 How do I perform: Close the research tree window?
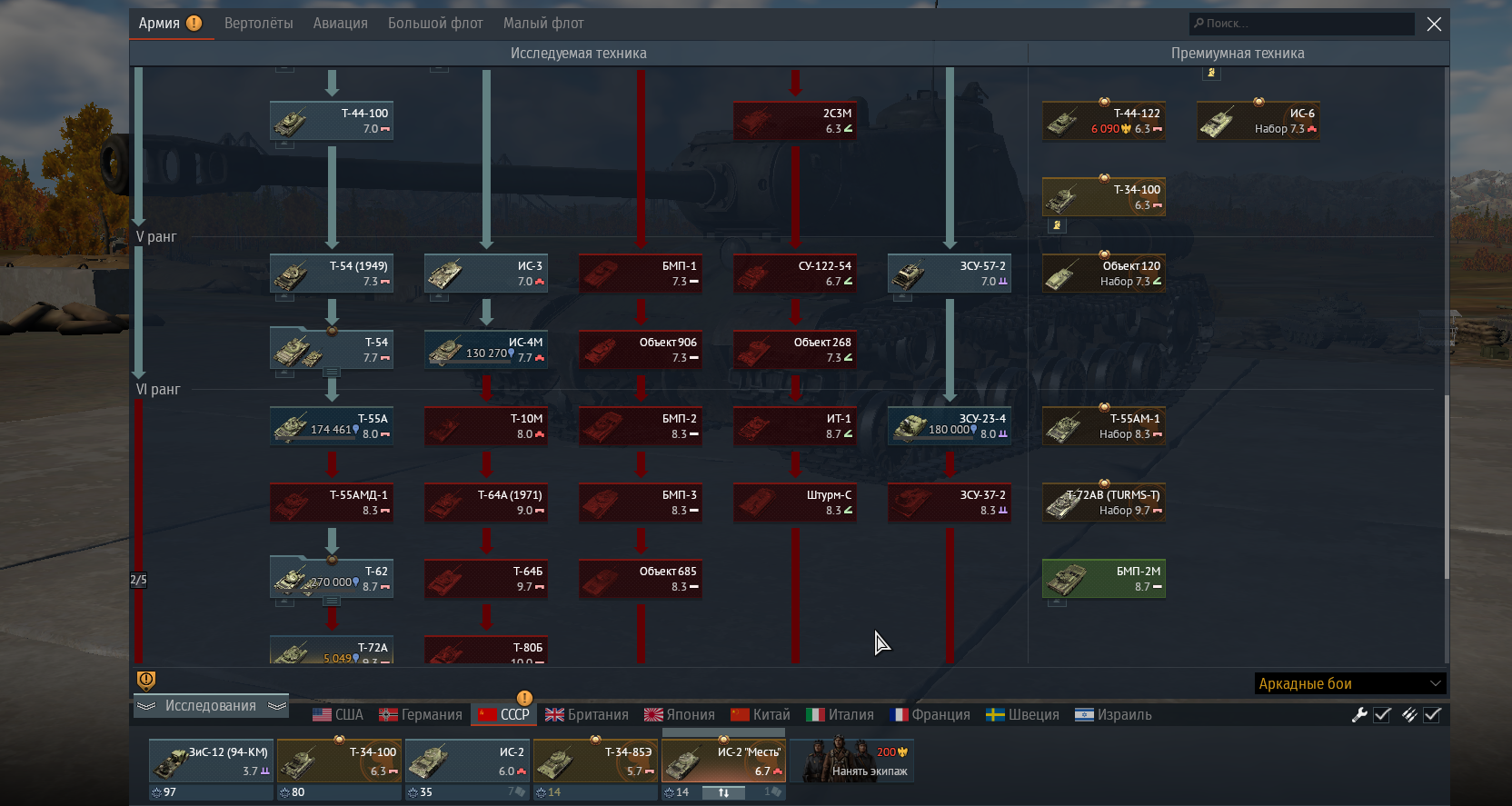click(1434, 25)
